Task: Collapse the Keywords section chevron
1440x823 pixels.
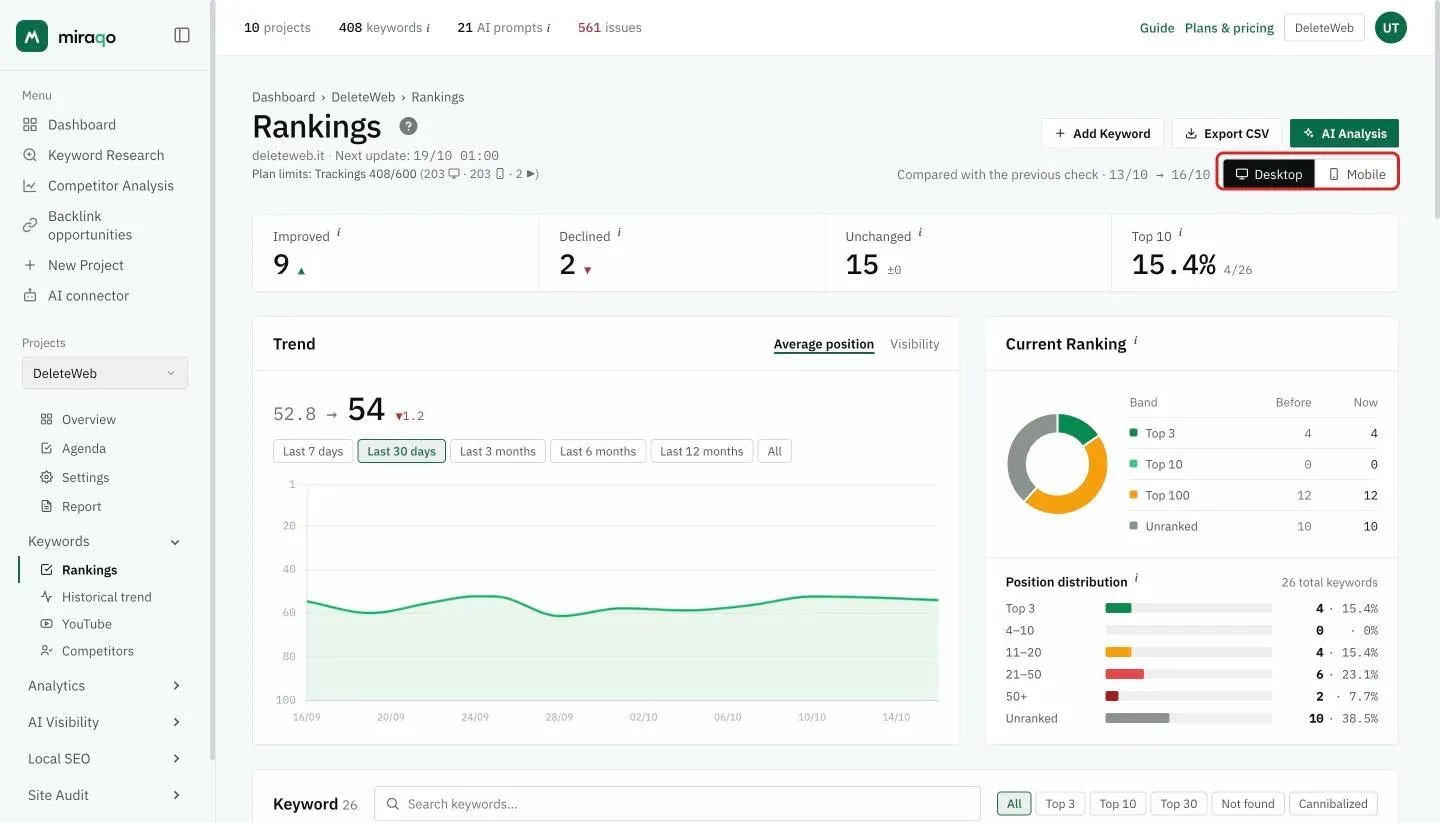Action: pos(175,542)
